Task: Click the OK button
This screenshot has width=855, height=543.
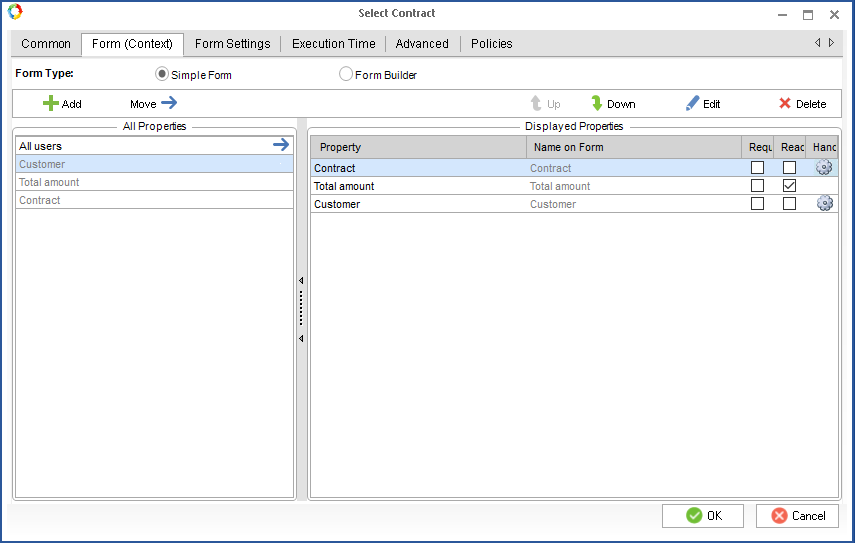Action: [x=702, y=516]
